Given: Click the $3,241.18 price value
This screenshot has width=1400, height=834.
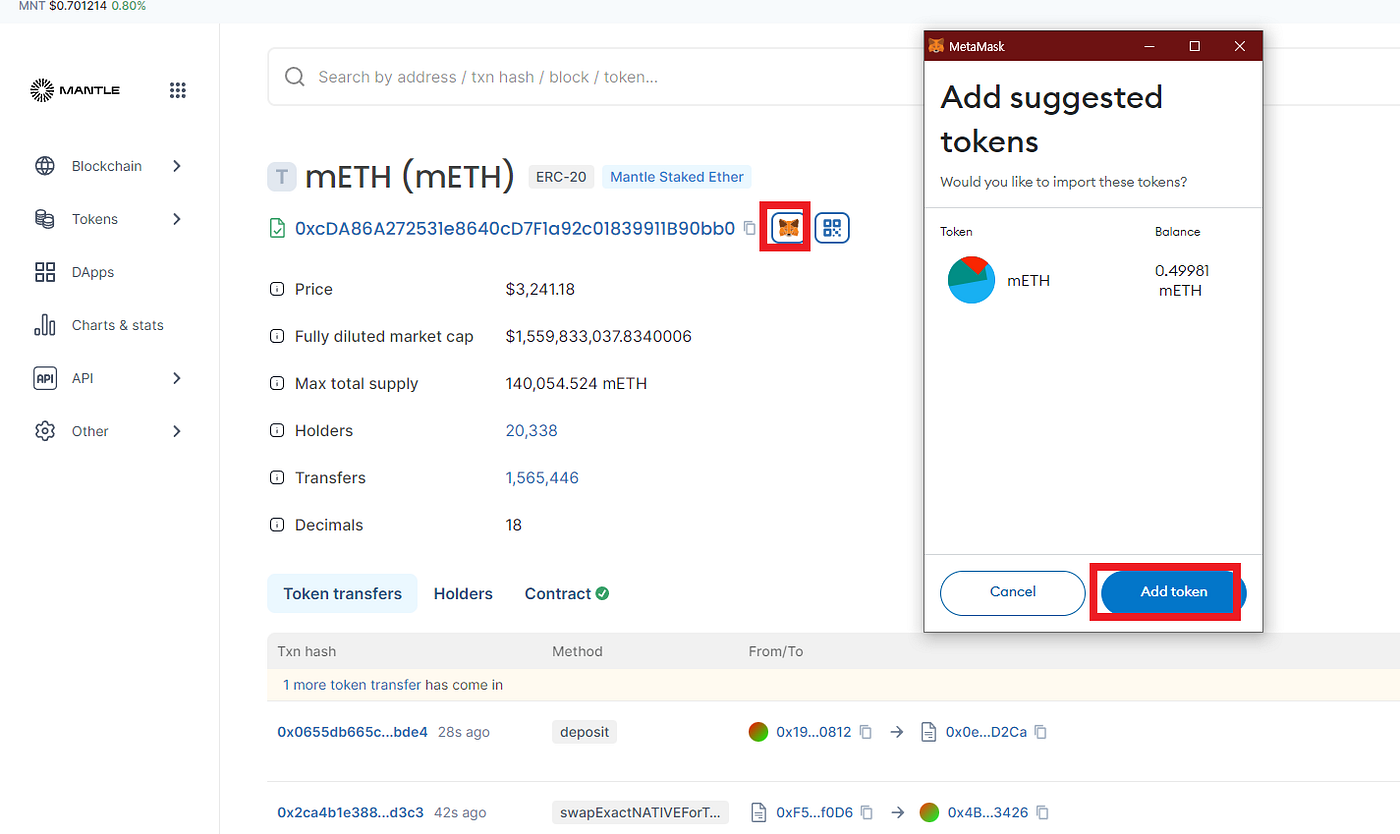Looking at the screenshot, I should coord(540,289).
